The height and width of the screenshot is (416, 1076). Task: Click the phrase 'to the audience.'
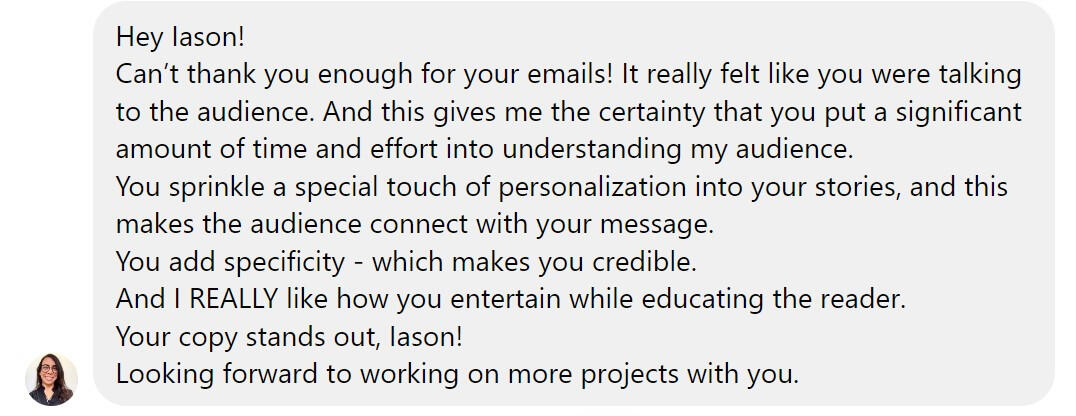215,112
